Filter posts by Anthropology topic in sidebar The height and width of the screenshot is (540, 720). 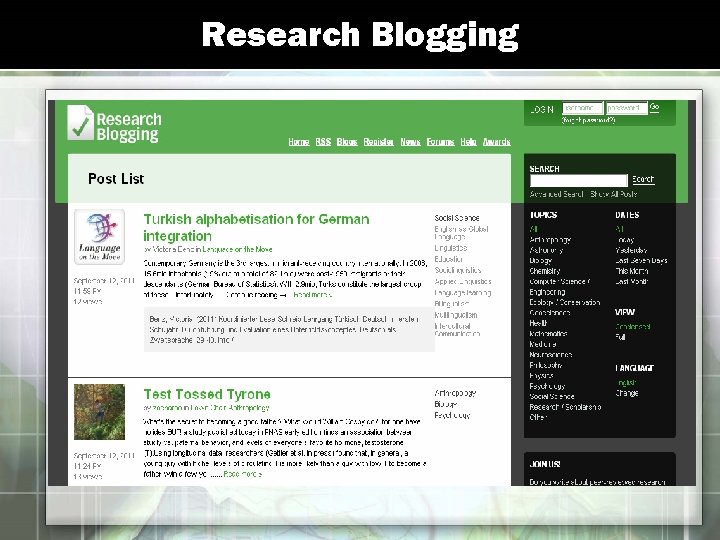point(550,240)
